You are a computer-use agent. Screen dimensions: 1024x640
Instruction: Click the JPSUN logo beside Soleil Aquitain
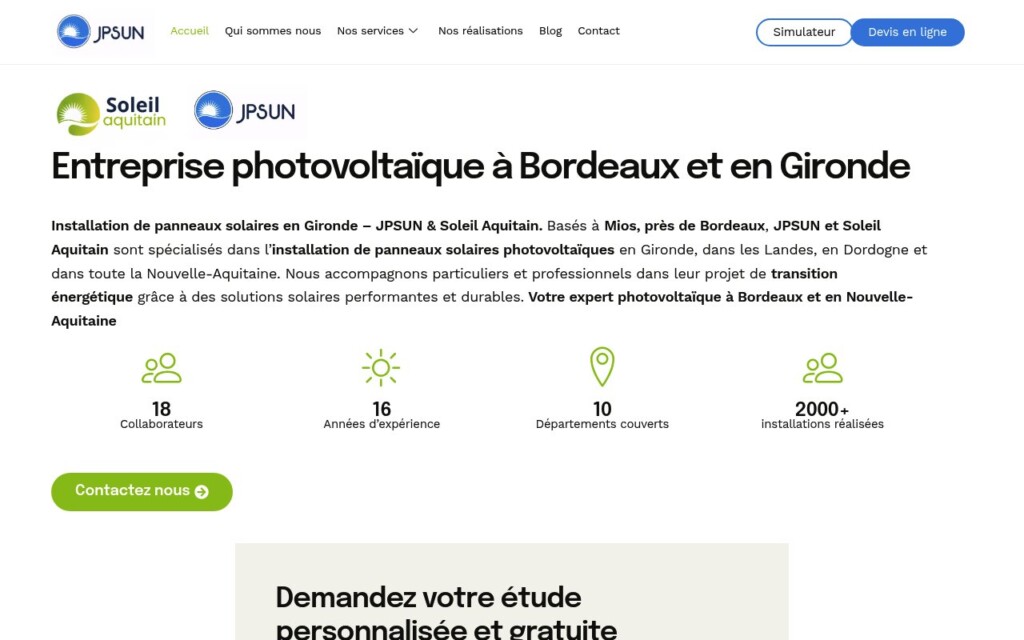[x=247, y=111]
